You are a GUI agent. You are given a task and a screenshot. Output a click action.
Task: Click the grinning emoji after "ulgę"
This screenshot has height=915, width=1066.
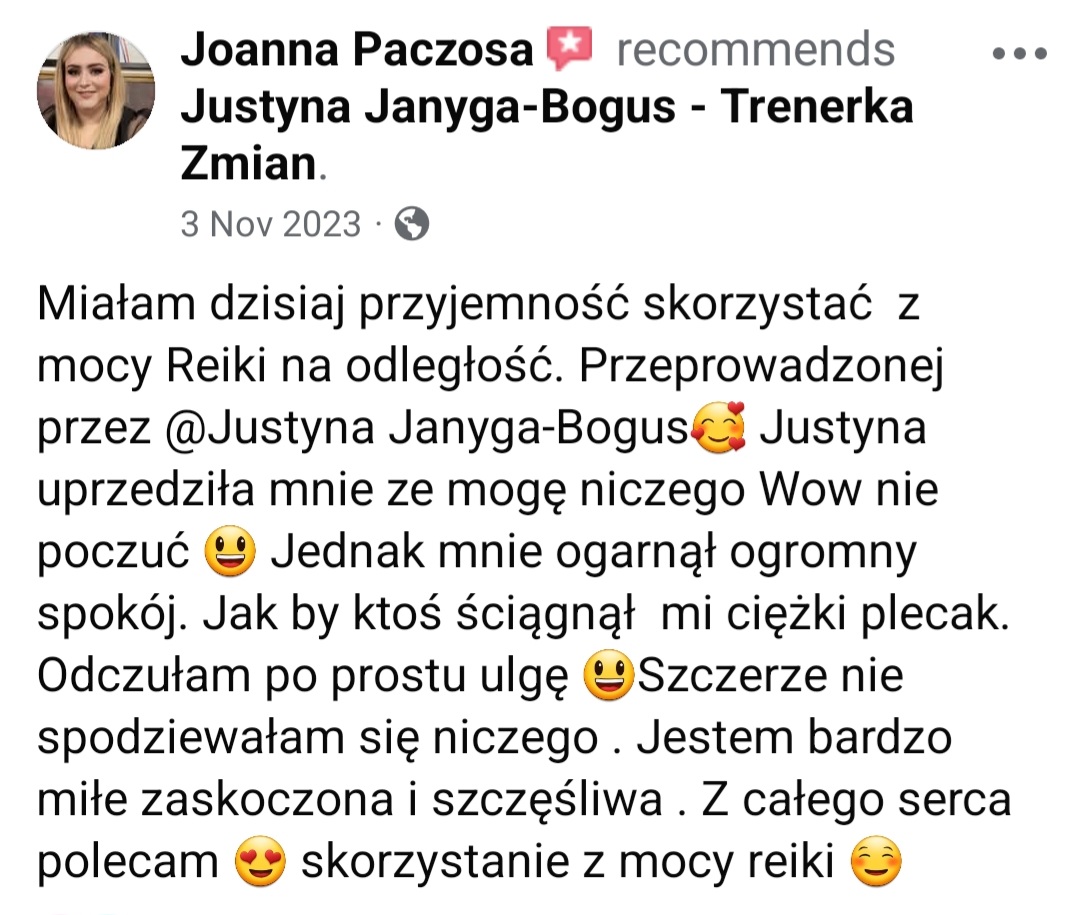[609, 675]
